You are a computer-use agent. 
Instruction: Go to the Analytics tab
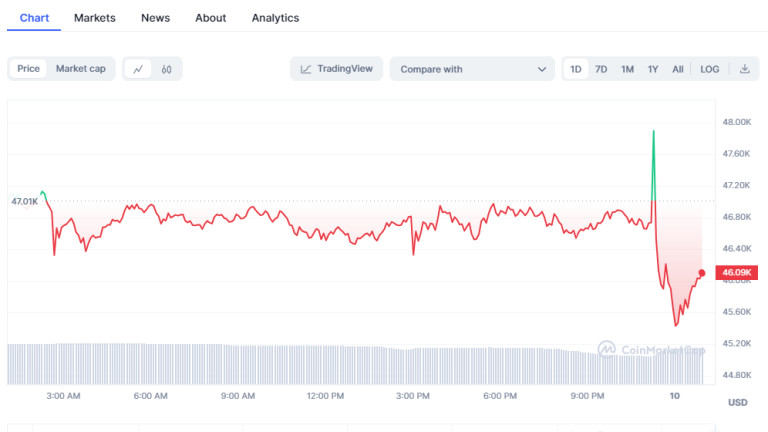click(x=275, y=18)
